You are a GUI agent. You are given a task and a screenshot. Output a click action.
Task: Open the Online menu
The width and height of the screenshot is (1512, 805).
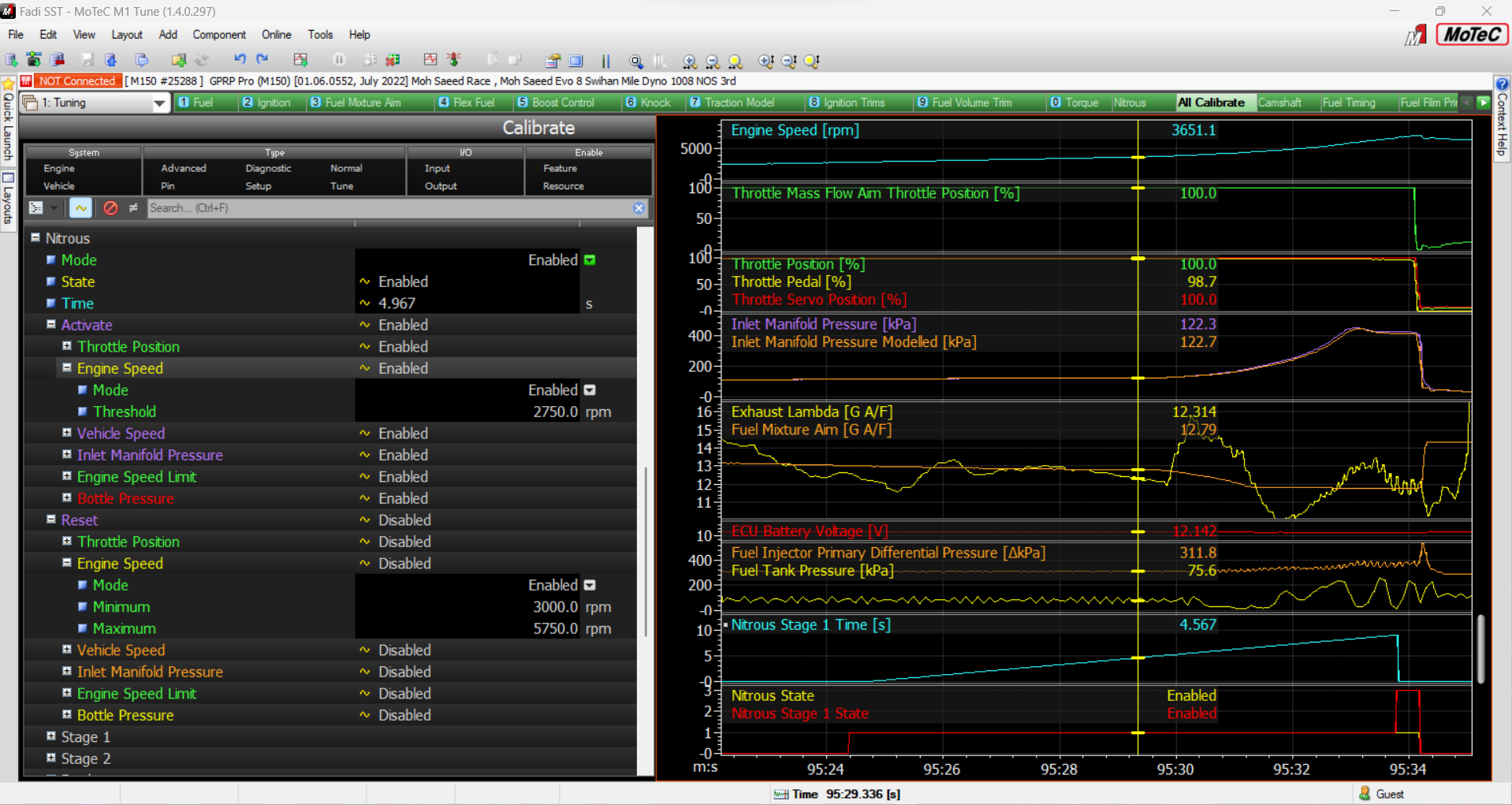[277, 35]
